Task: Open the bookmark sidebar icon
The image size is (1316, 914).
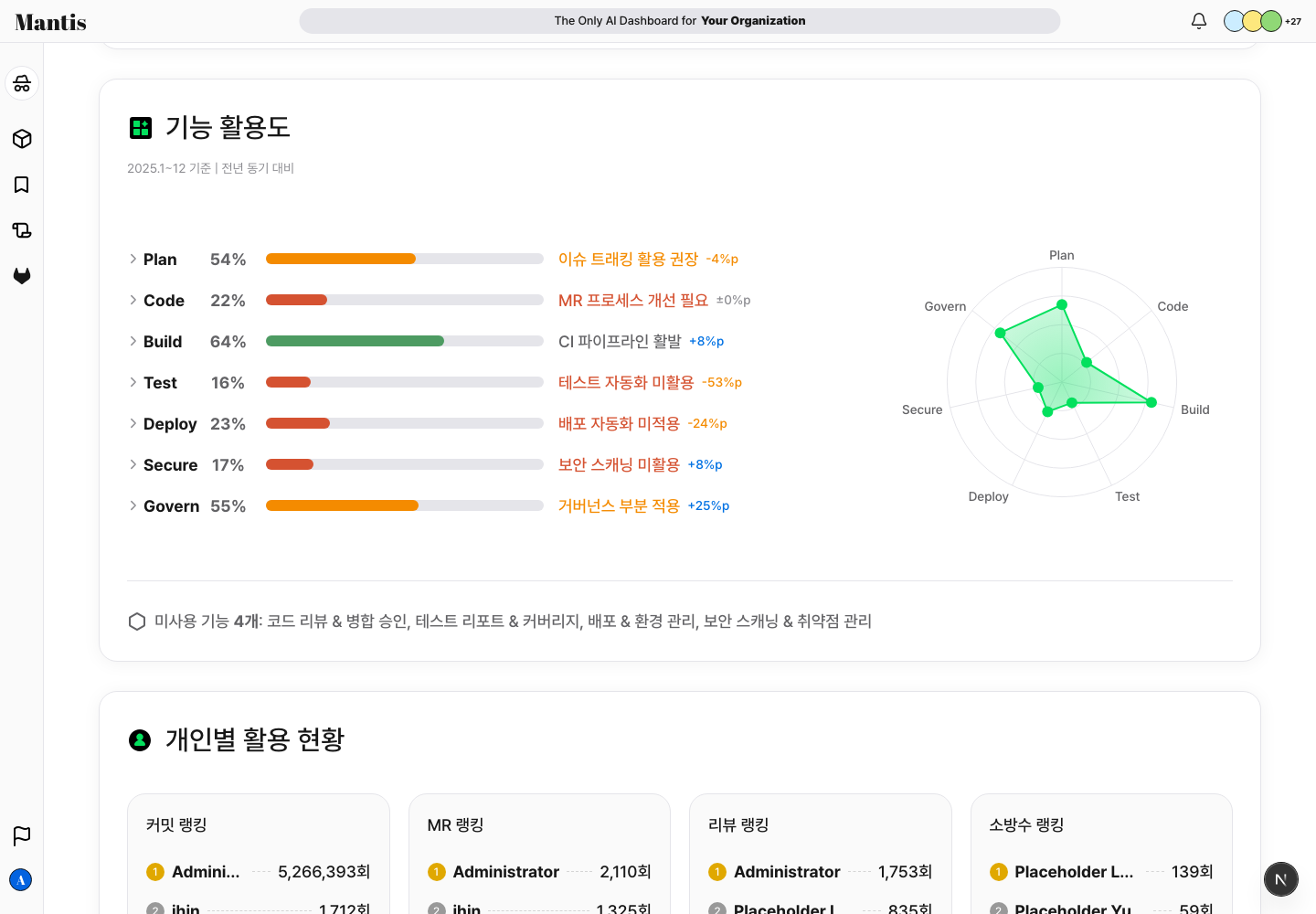Action: click(x=22, y=185)
